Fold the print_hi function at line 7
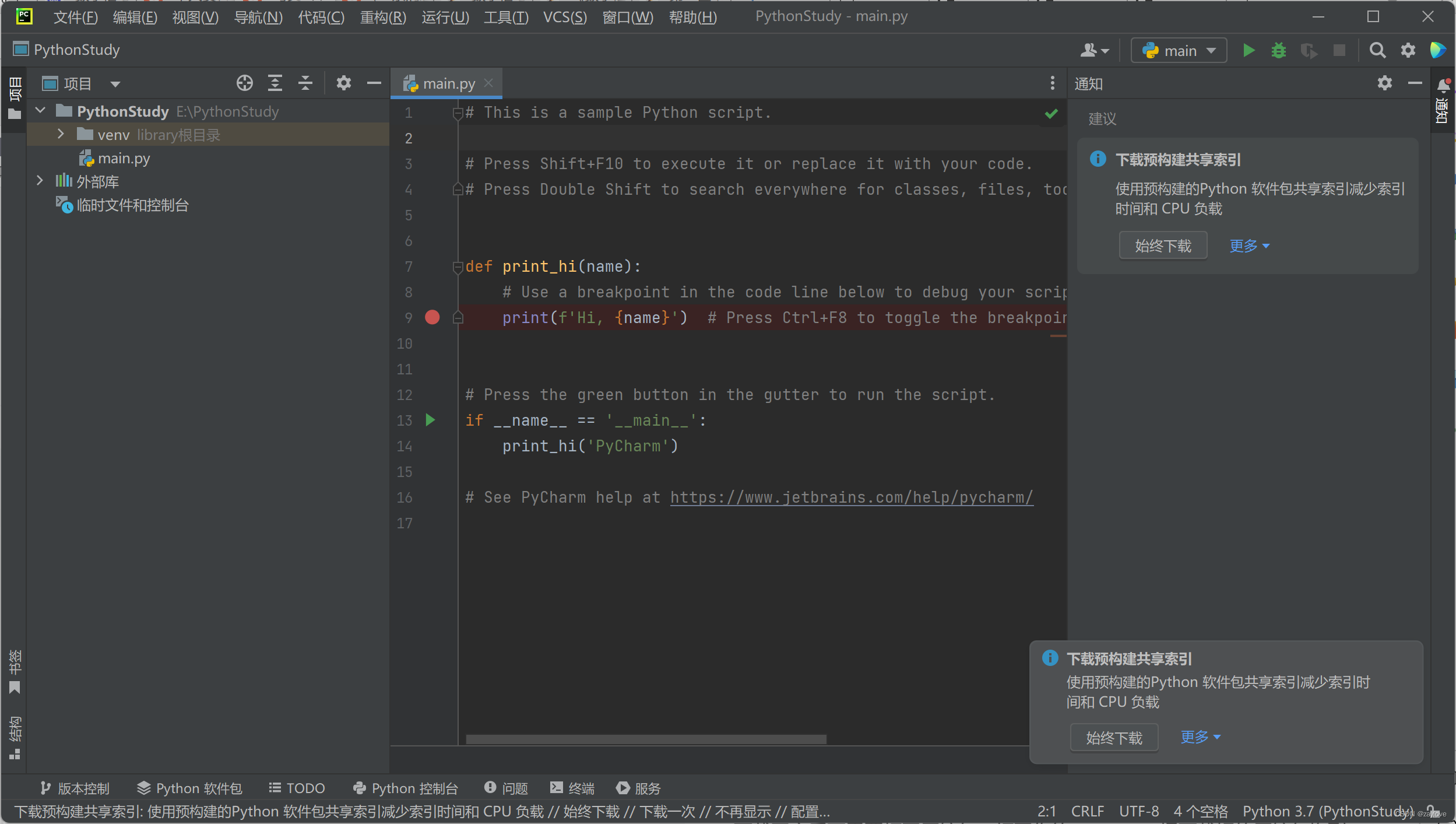This screenshot has width=1456, height=824. tap(458, 267)
